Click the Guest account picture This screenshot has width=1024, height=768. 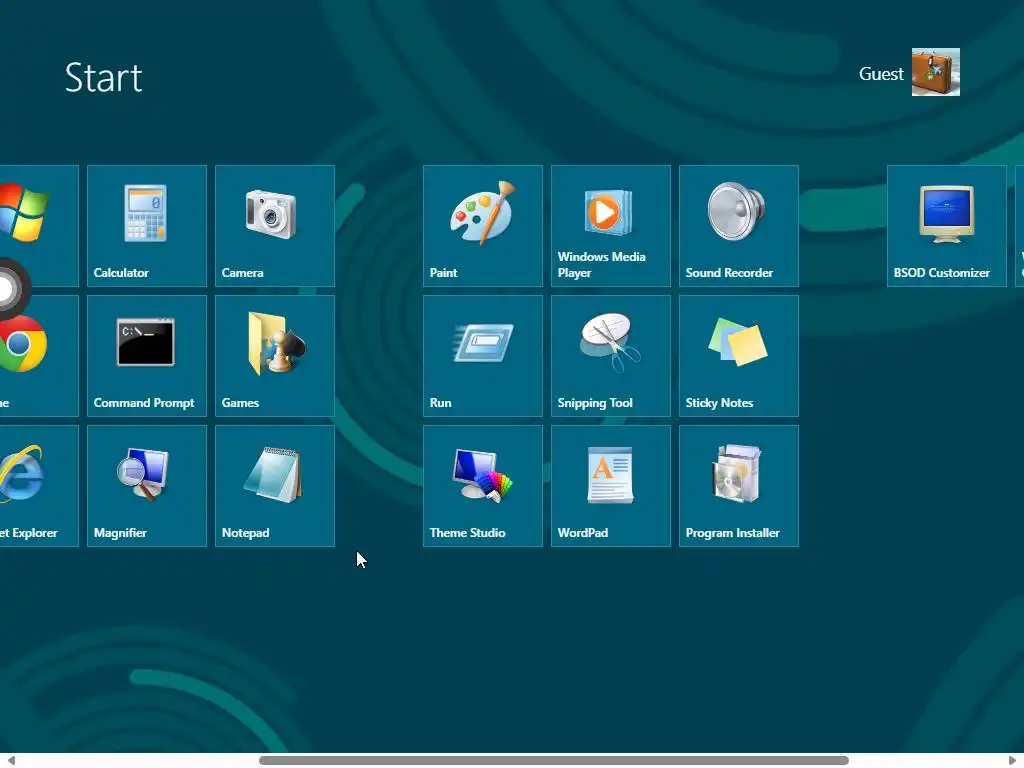click(x=936, y=72)
